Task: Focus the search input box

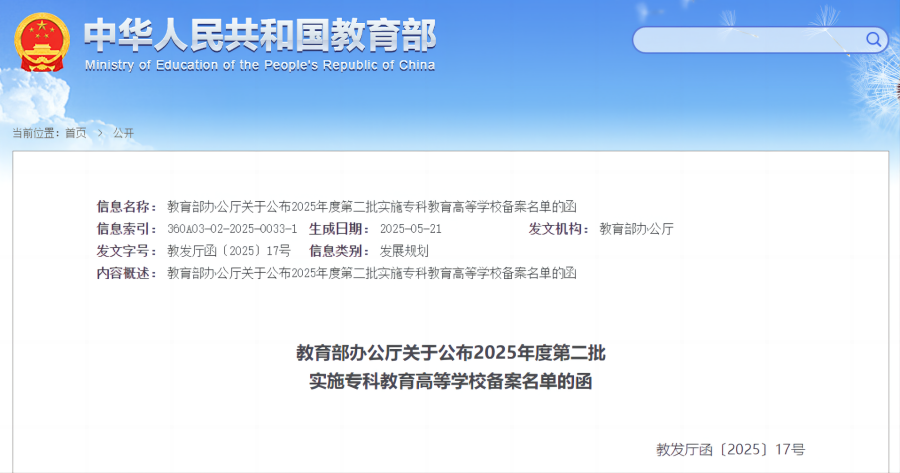Action: click(x=750, y=40)
